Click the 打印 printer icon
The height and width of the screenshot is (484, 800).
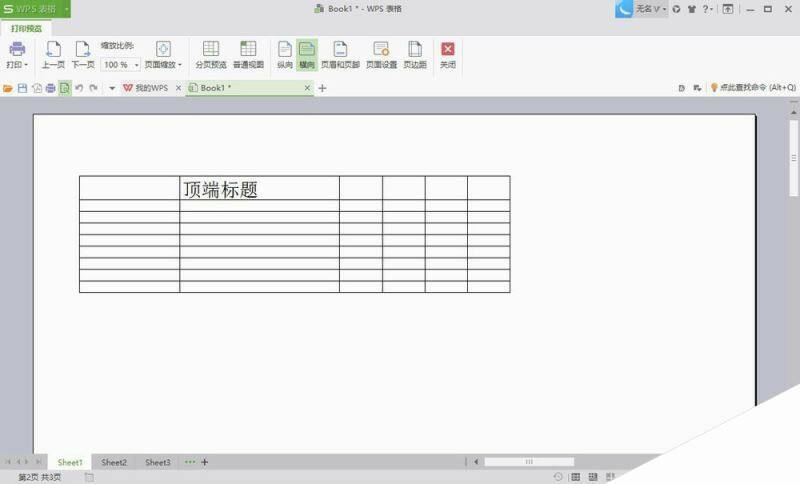17,49
